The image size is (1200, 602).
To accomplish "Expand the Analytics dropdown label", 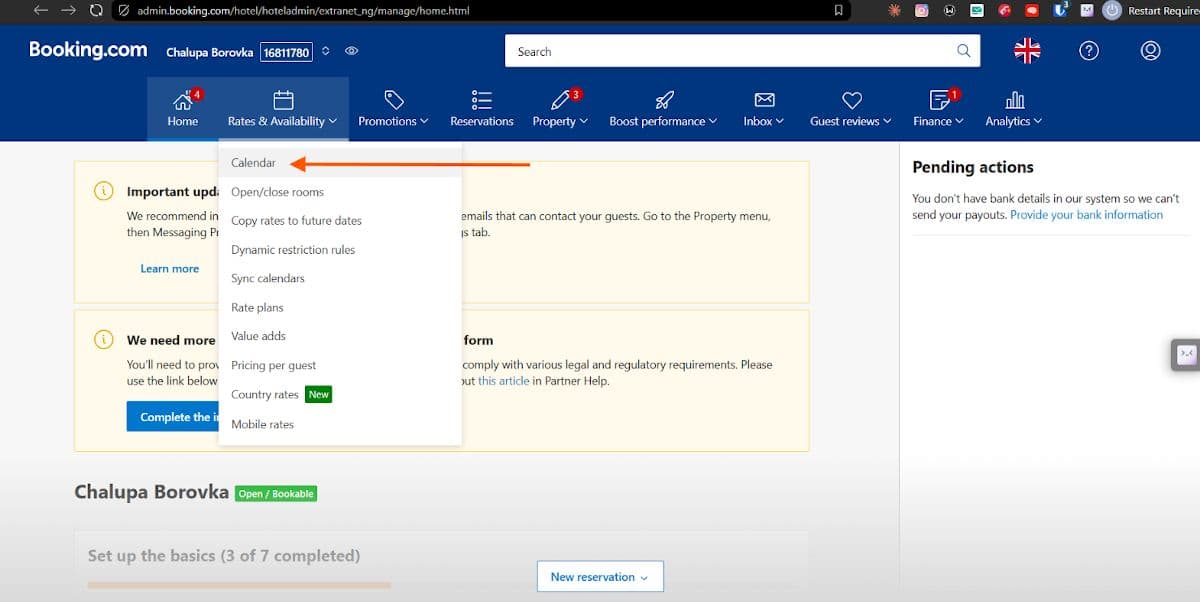I will click(1013, 121).
